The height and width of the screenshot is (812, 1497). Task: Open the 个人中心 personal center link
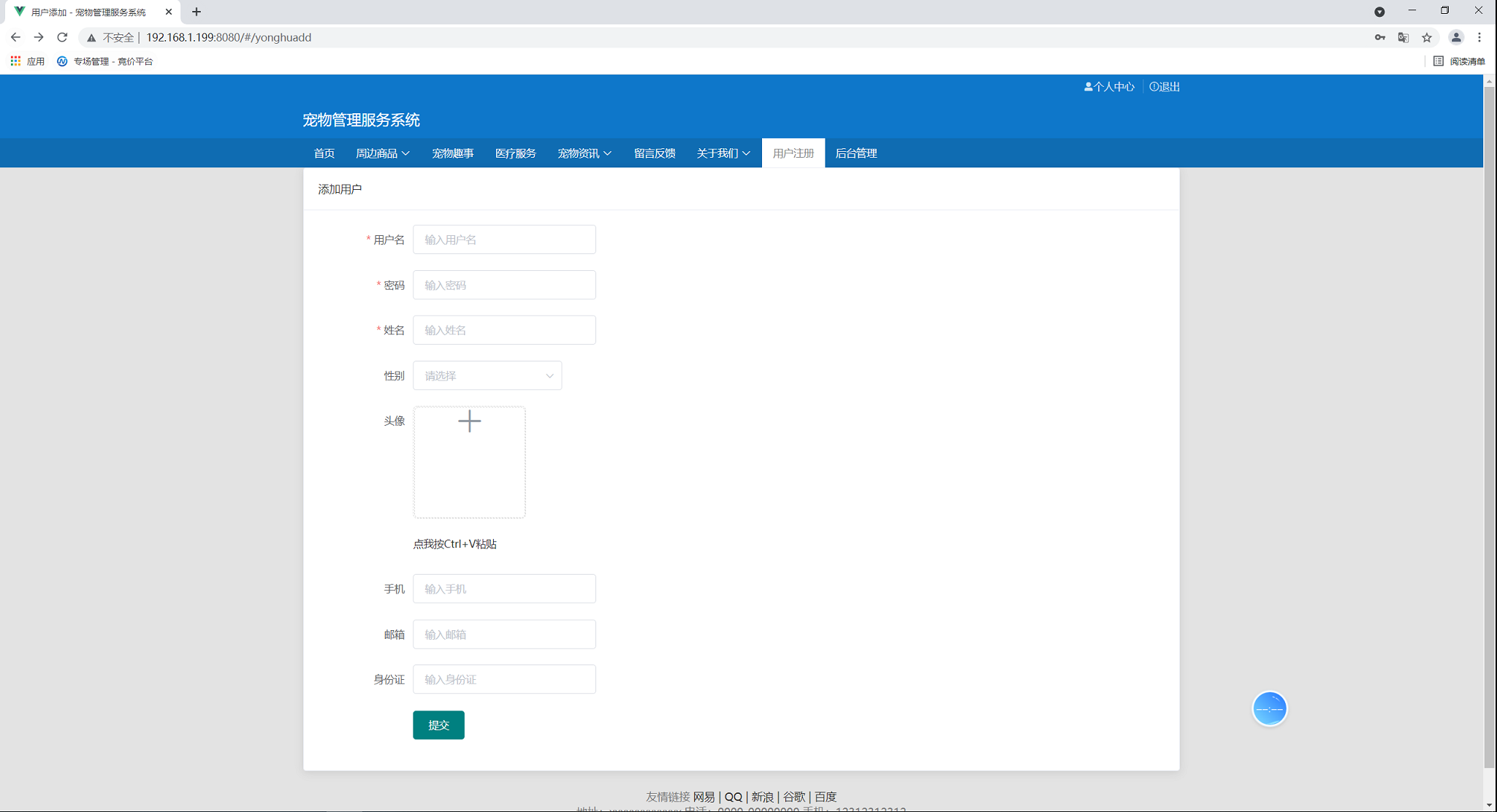click(x=1109, y=87)
